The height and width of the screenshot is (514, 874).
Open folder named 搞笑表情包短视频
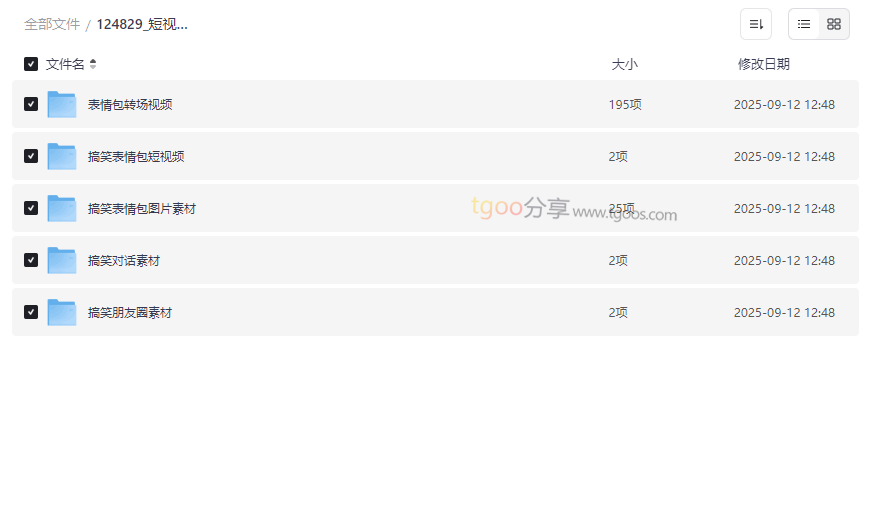point(136,157)
